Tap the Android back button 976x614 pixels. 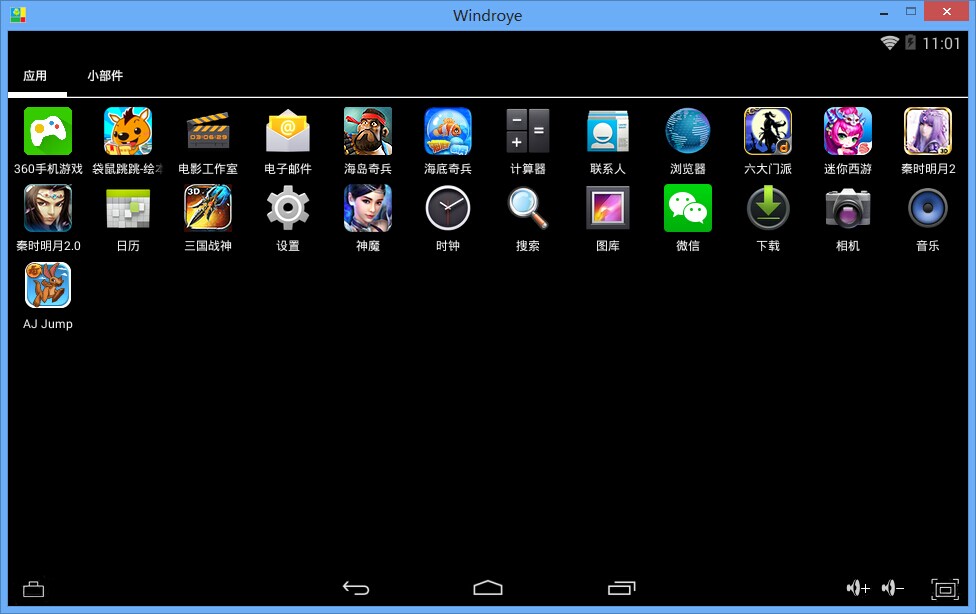coord(356,588)
